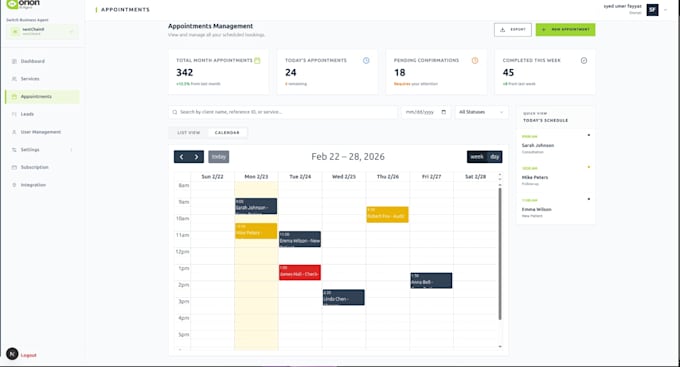Click the User Management person icon
680x367 pixels.
(x=14, y=132)
